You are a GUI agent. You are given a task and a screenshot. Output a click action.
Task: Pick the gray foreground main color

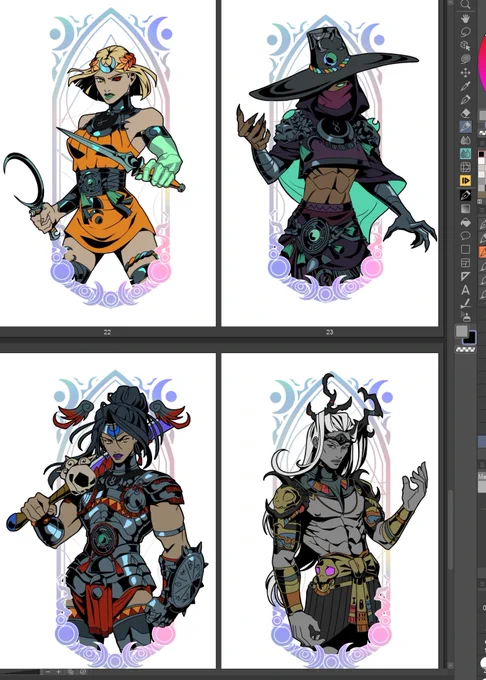[462, 332]
